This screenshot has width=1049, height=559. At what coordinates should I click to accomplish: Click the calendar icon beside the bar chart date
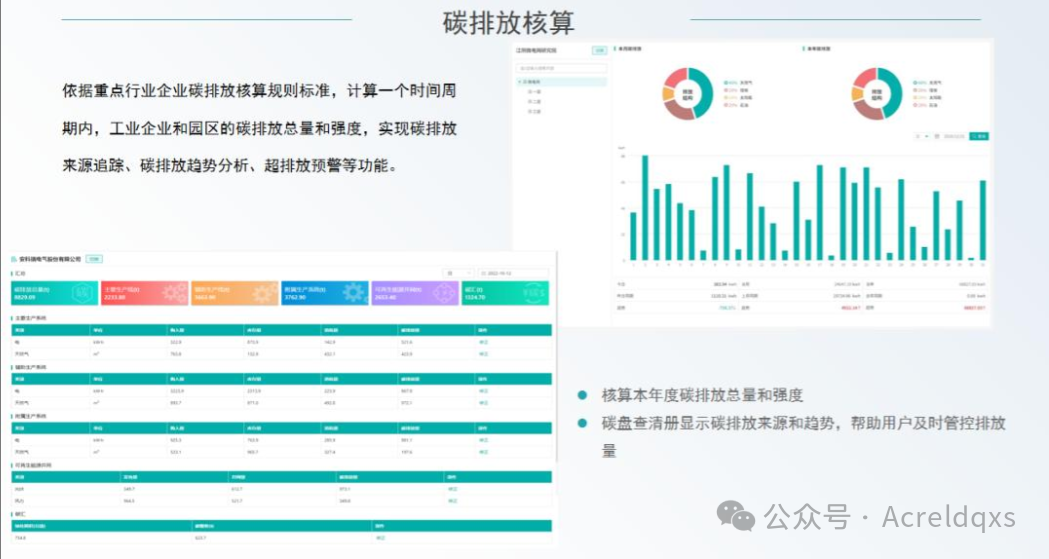937,136
